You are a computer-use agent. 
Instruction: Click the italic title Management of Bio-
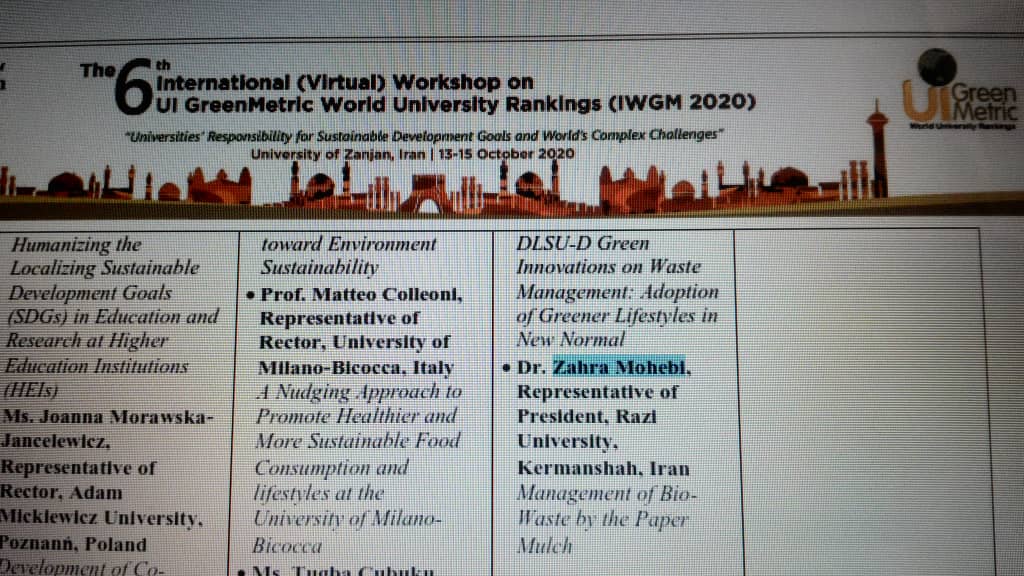(x=608, y=494)
